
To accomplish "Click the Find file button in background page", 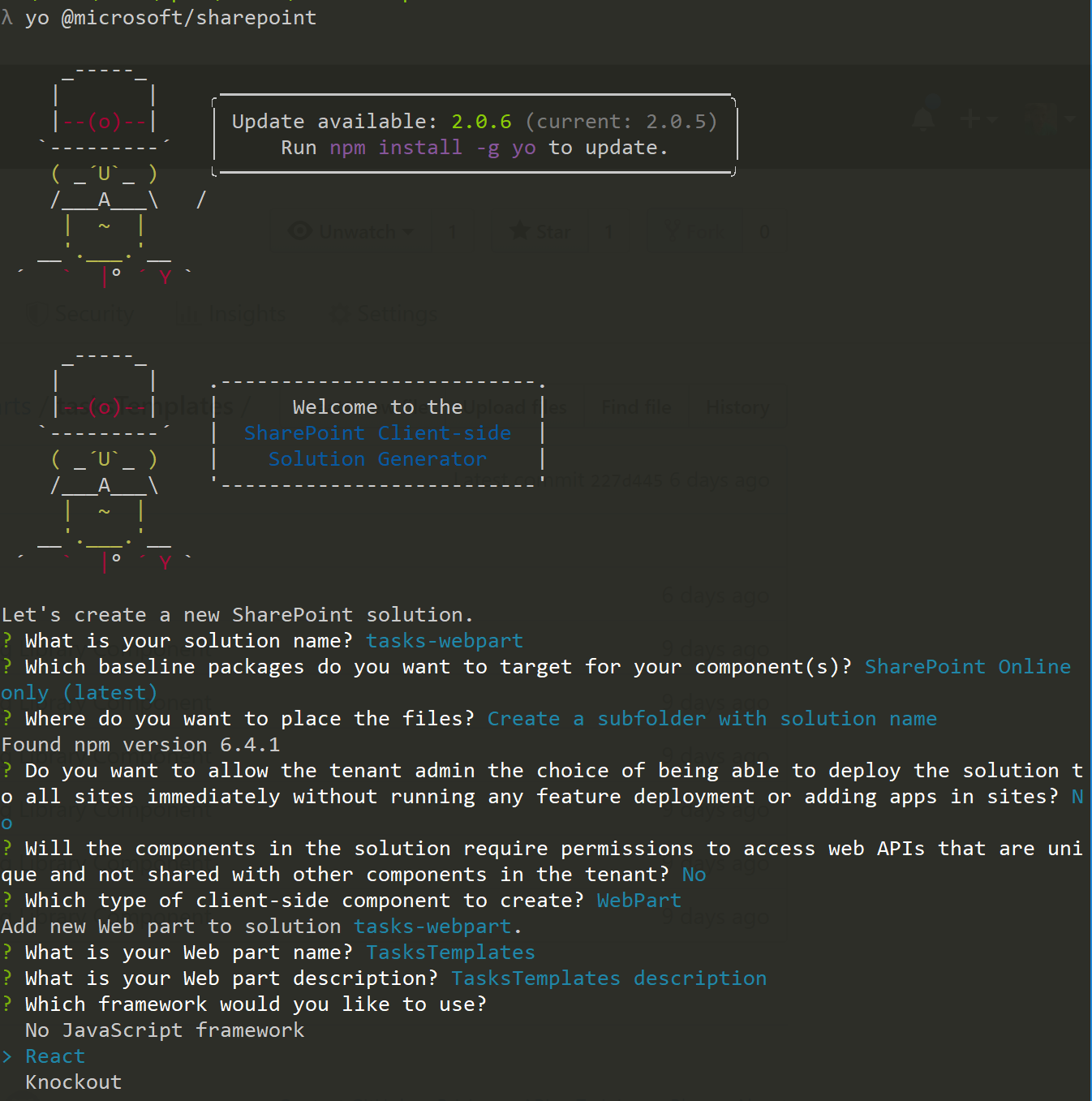I will coord(637,407).
